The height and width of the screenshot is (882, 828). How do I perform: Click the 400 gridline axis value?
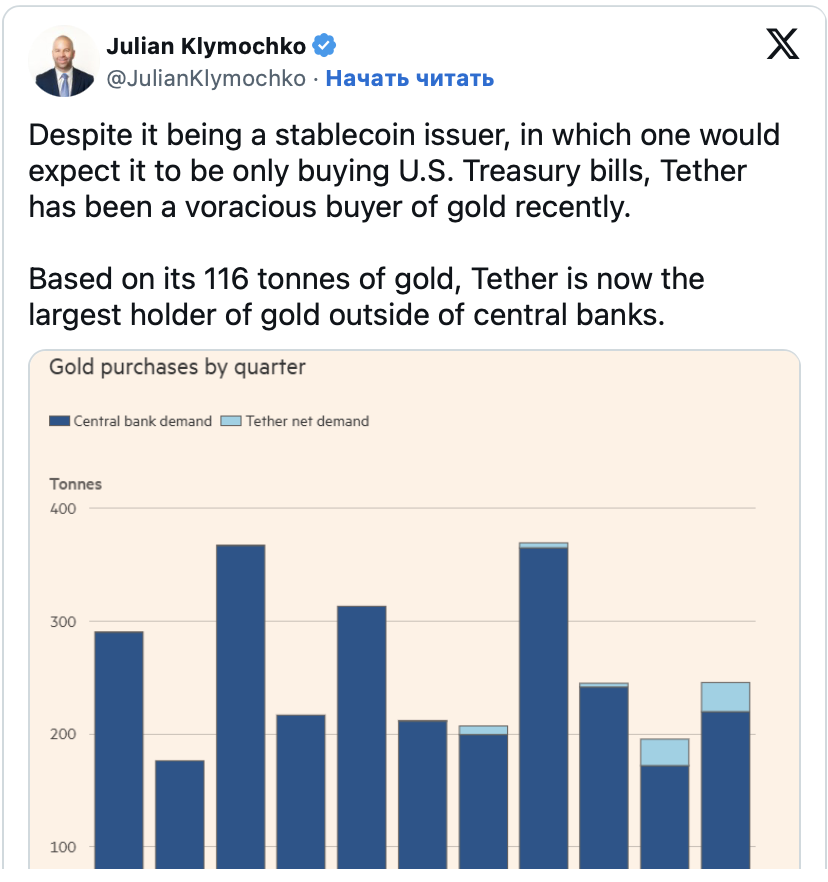[x=62, y=508]
